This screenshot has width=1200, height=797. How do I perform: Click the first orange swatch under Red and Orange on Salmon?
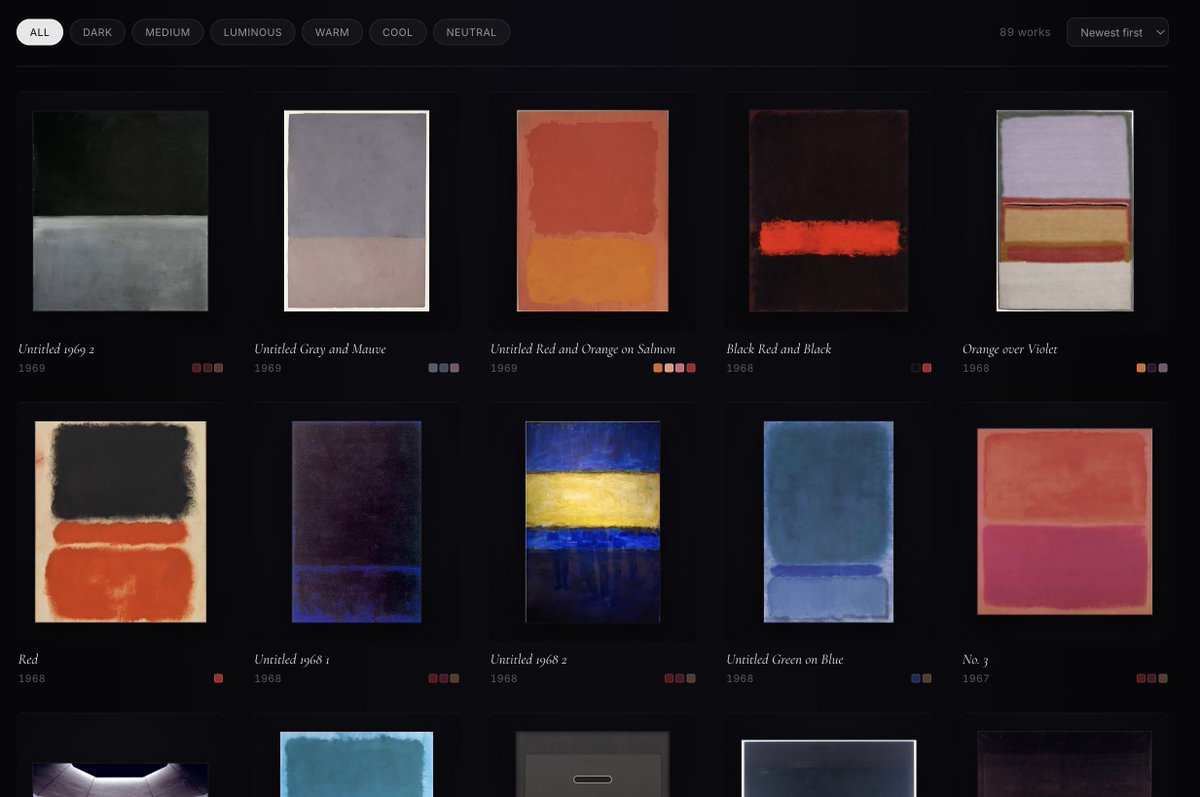(658, 368)
